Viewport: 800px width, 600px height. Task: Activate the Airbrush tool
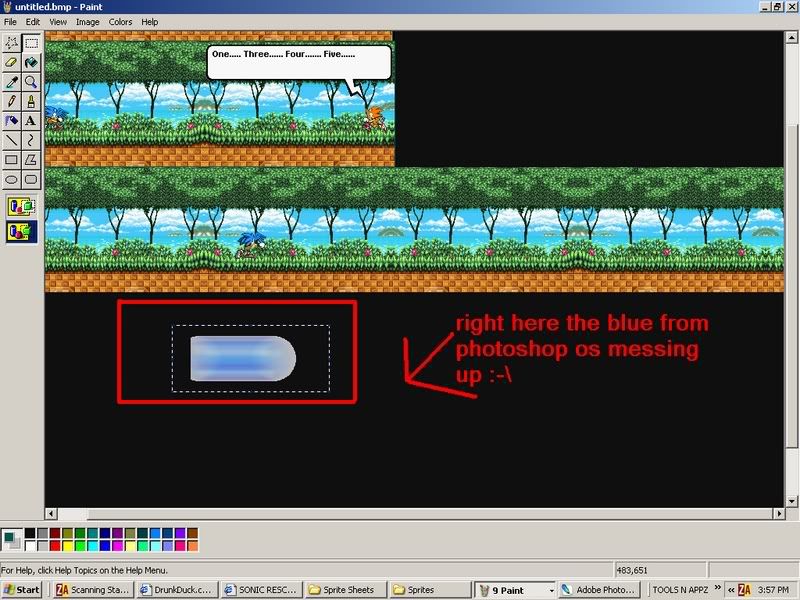pyautogui.click(x=12, y=120)
